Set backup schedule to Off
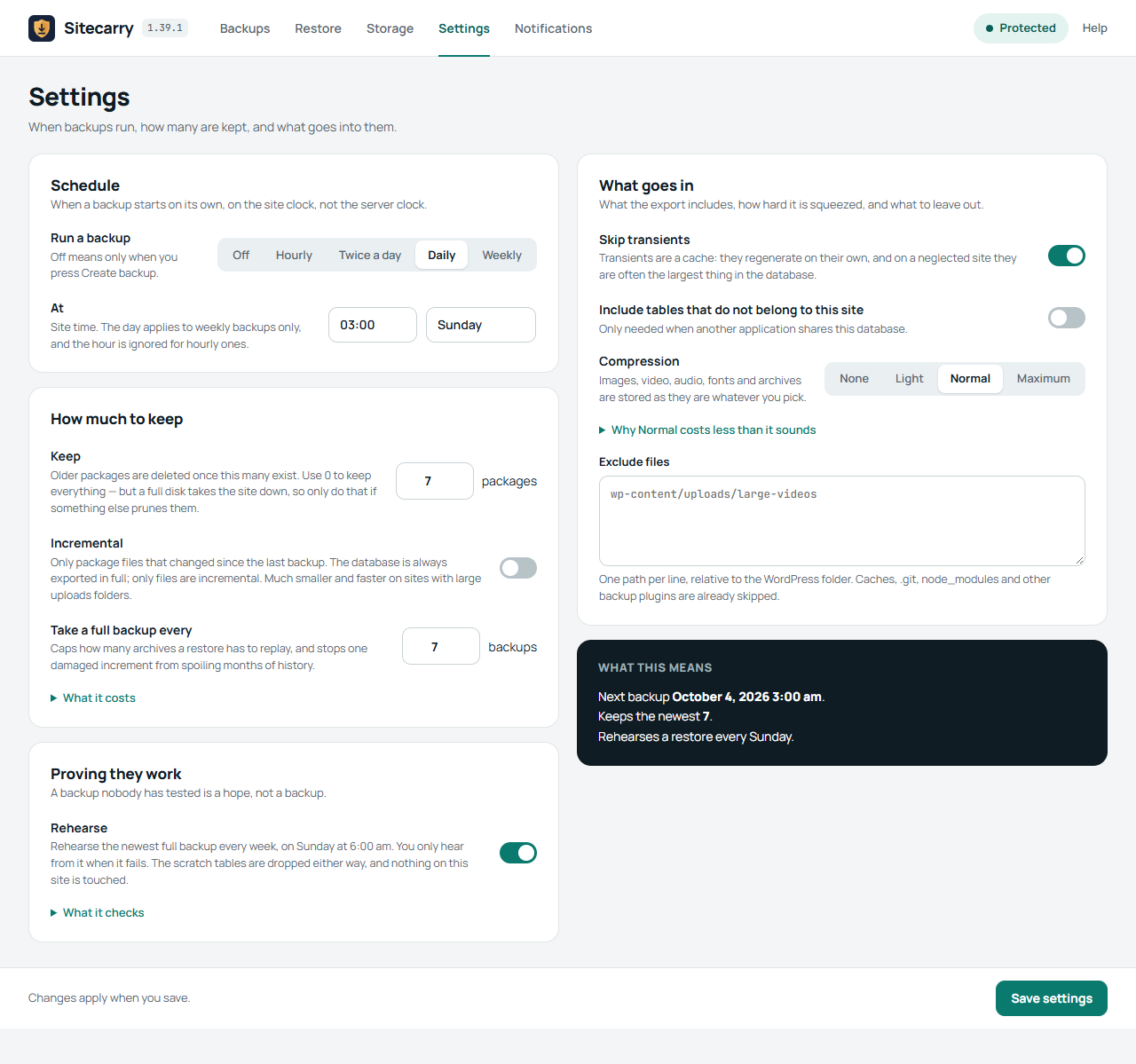Viewport: 1136px width, 1064px height. [241, 255]
